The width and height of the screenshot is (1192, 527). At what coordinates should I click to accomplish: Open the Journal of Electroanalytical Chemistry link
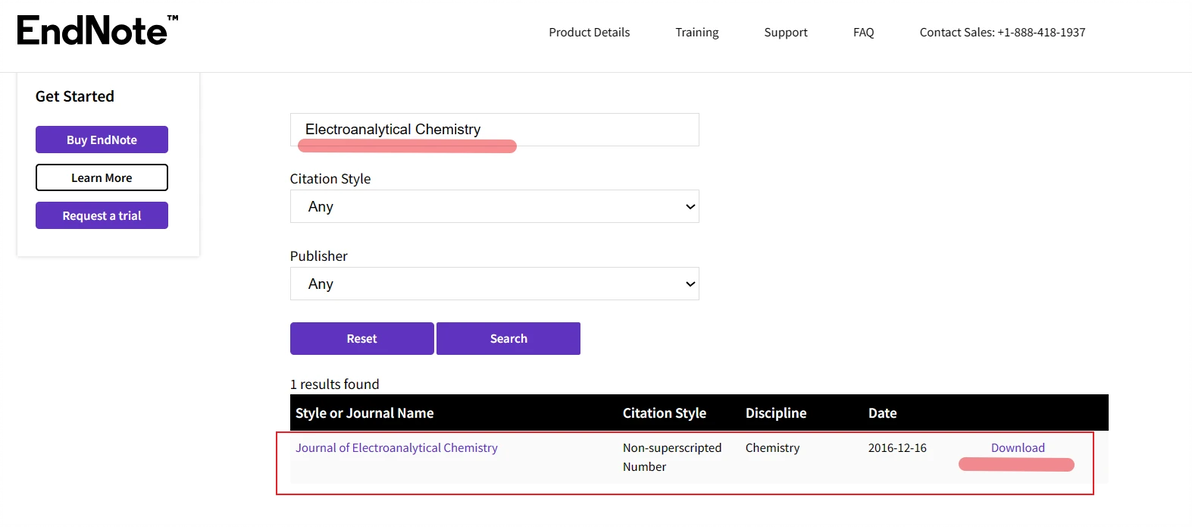[397, 448]
